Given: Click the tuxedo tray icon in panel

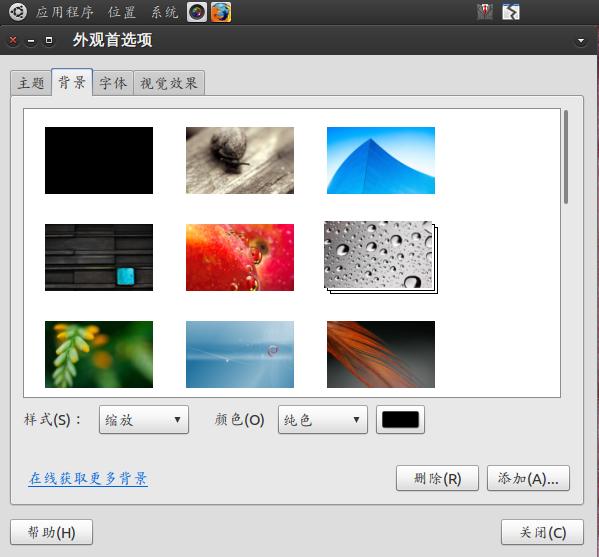Looking at the screenshot, I should coord(485,11).
